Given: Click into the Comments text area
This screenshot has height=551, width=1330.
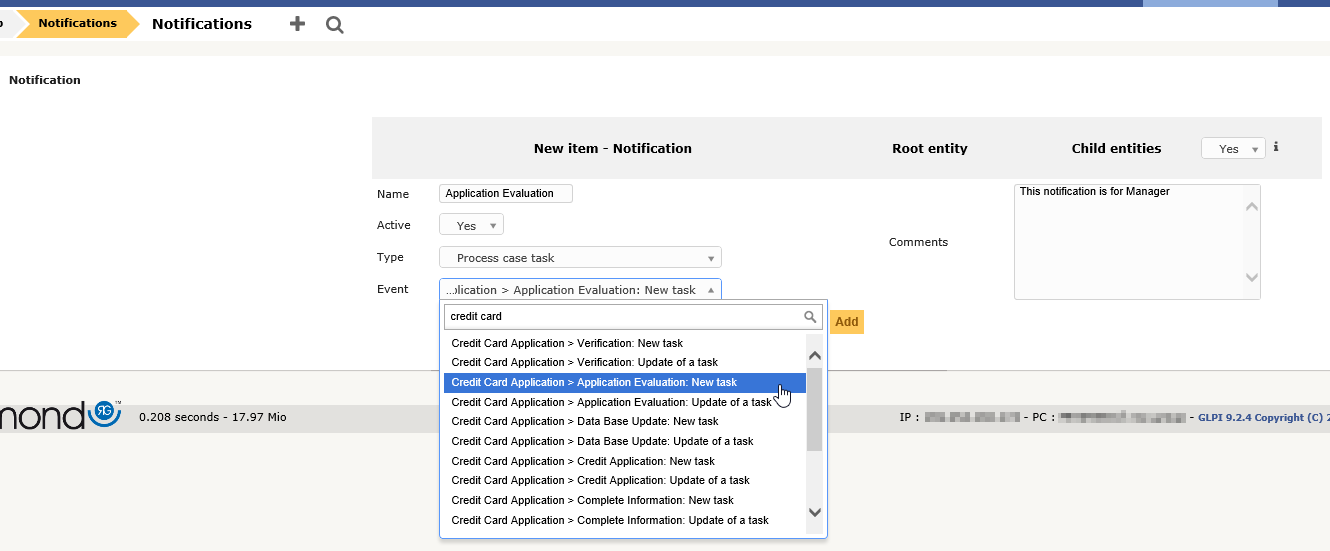Looking at the screenshot, I should coord(1130,242).
